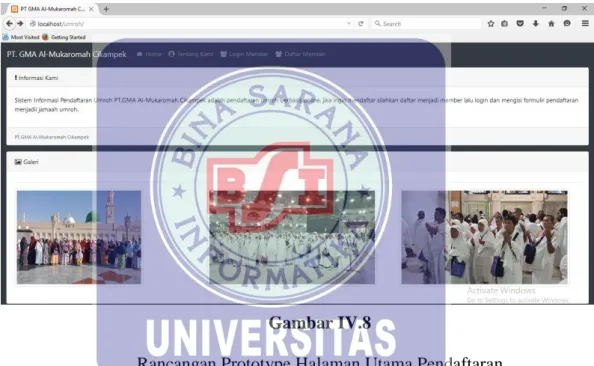
Task: Click the Informasi Kami panel heading
Action: pos(36,78)
